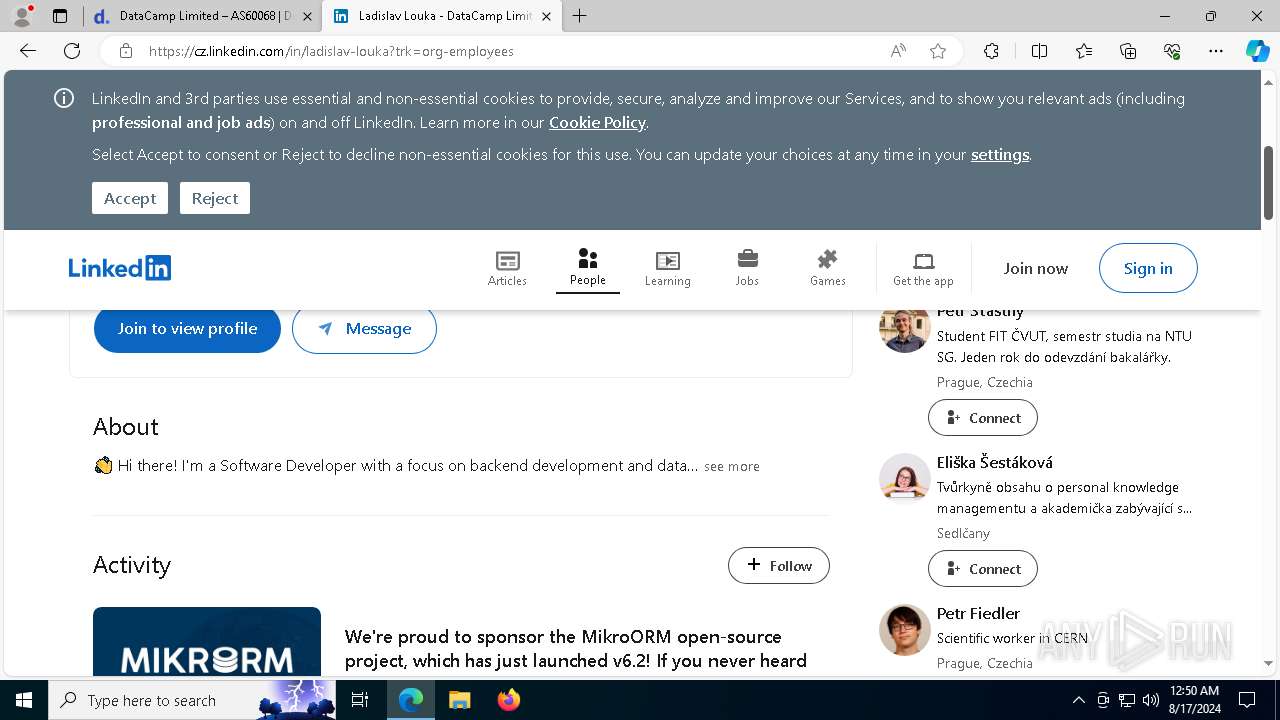Close the Ladislav Louka tab
This screenshot has height=720, width=1280.
pos(546,16)
